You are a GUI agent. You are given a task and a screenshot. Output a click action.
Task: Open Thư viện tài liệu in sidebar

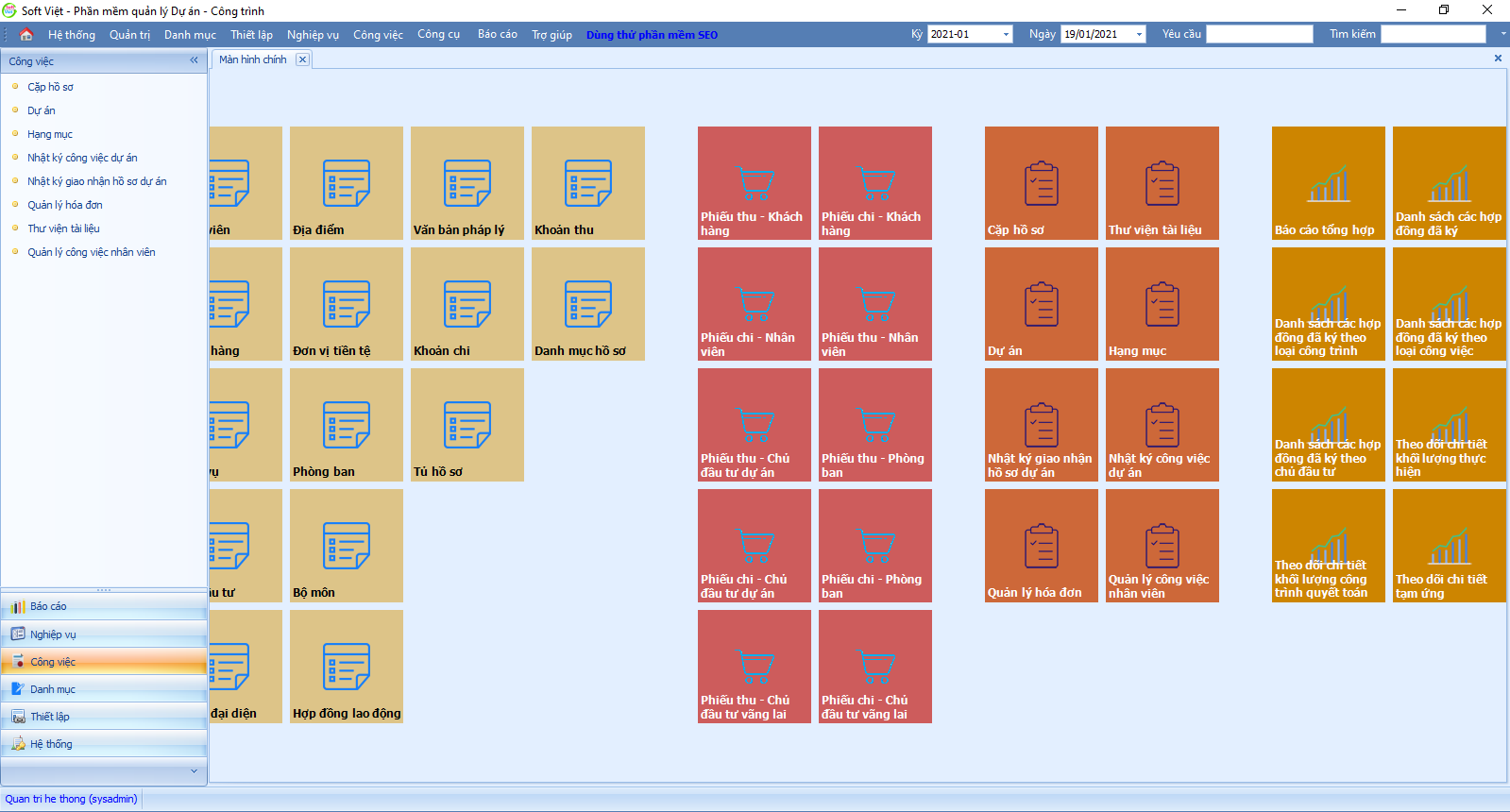pyautogui.click(x=63, y=228)
